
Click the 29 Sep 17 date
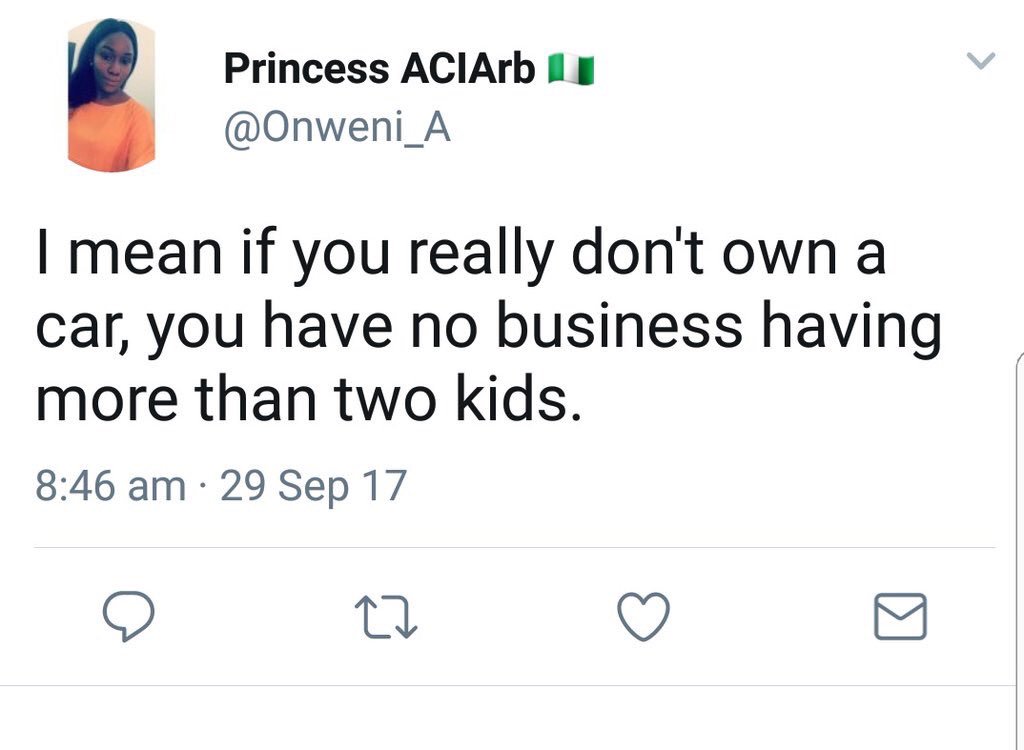[312, 486]
